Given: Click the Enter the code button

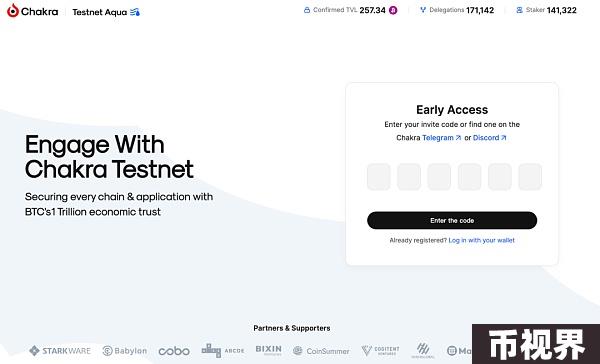Looking at the screenshot, I should (452, 220).
